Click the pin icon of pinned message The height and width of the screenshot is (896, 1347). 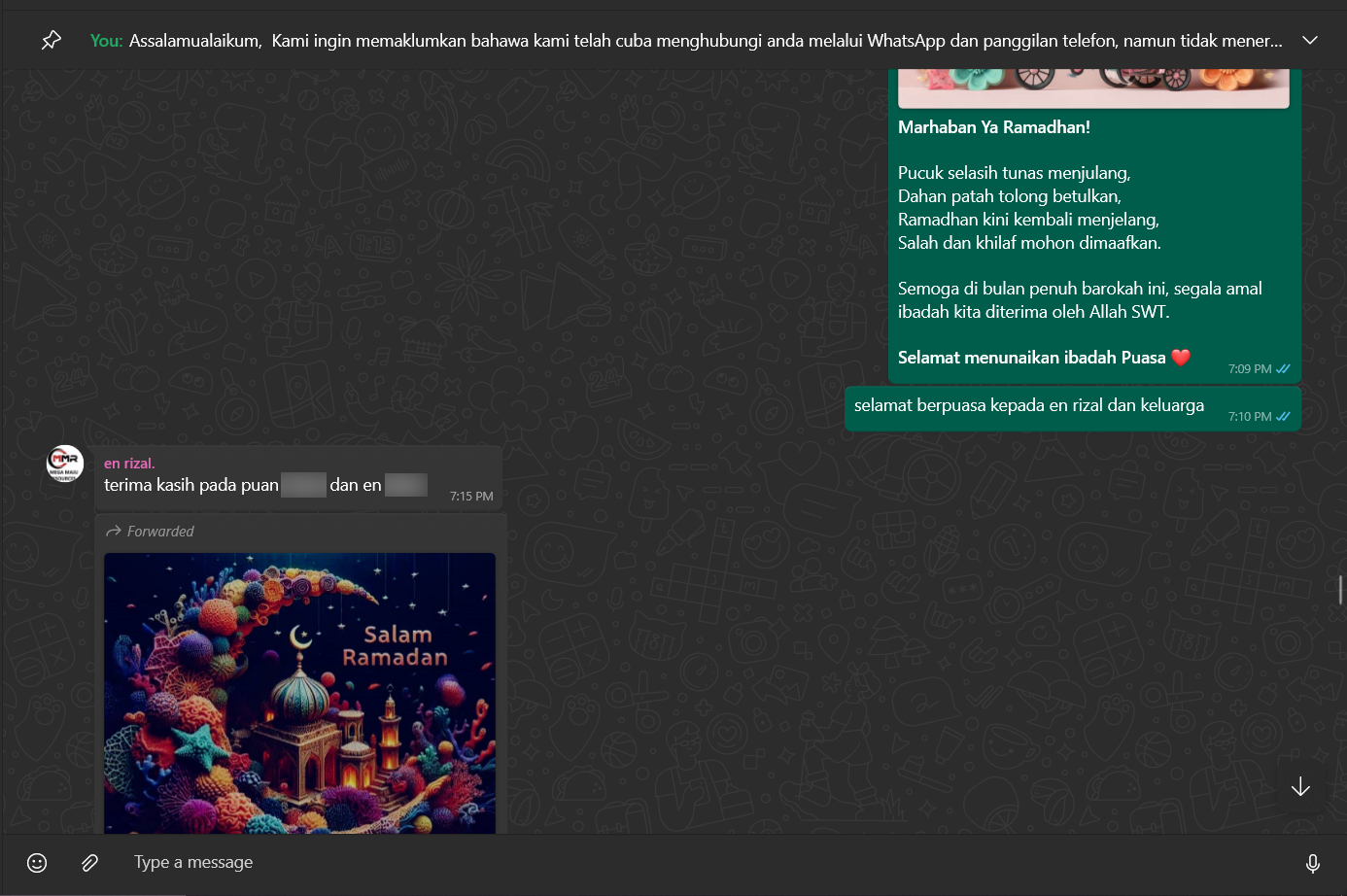[52, 40]
